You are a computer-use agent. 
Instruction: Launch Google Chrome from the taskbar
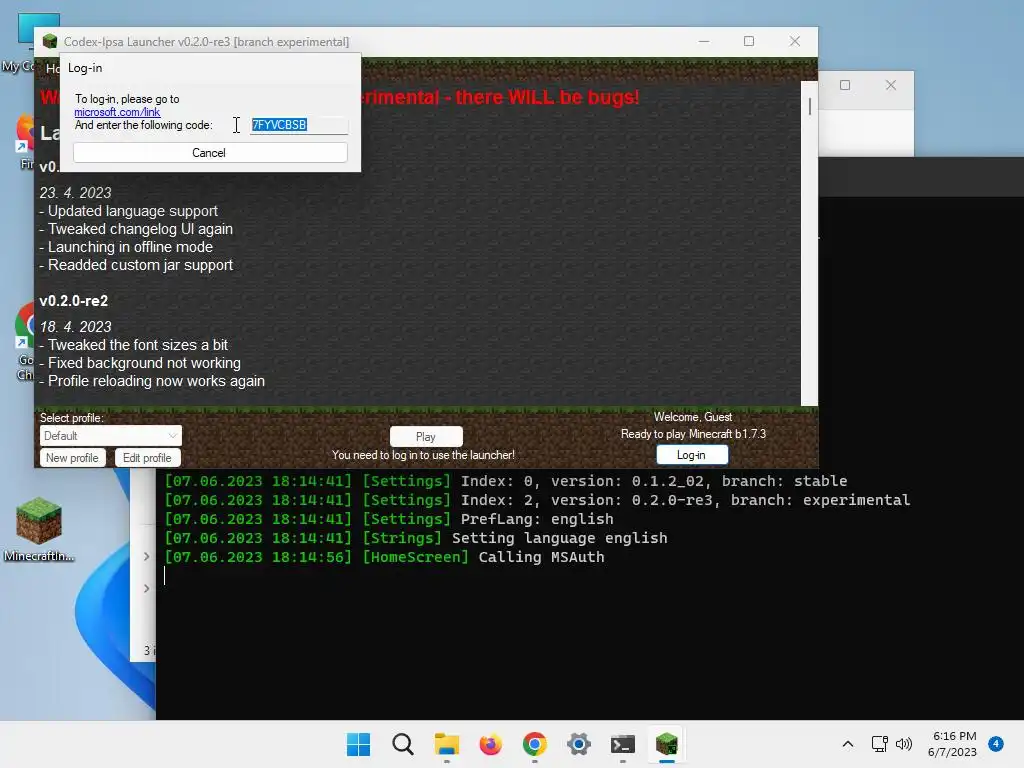click(x=534, y=744)
